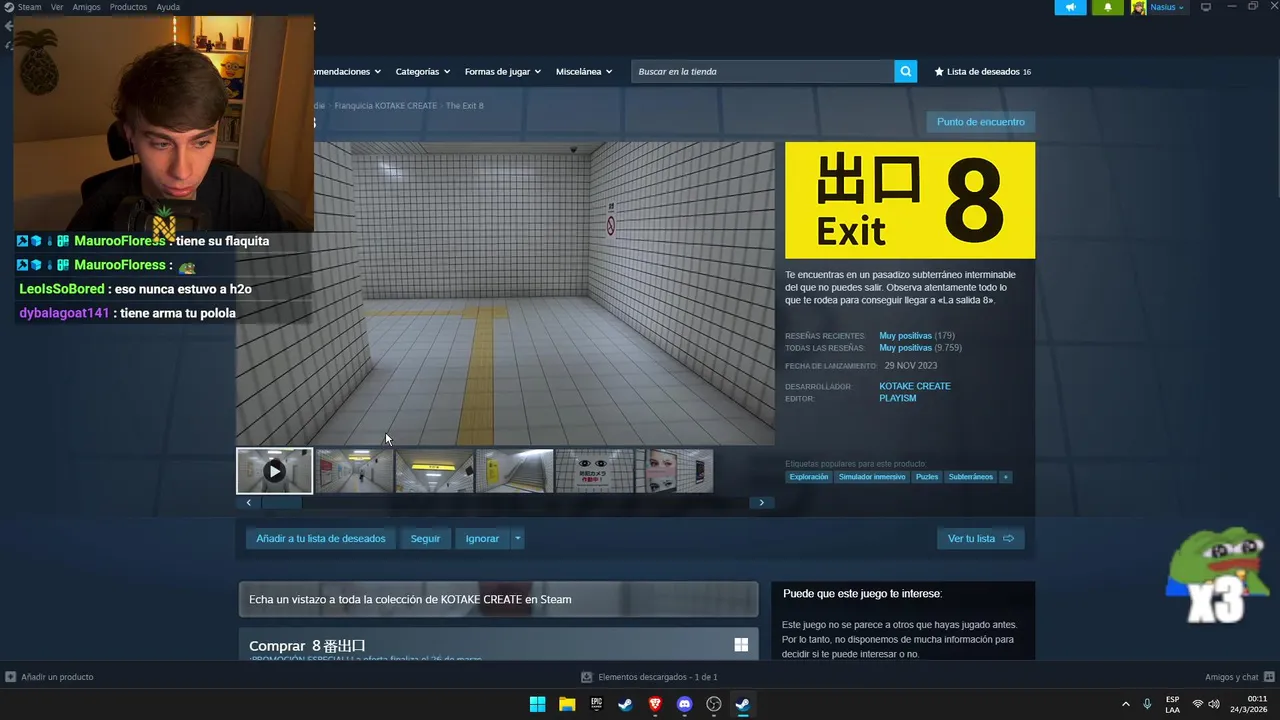Expand the Categorías dropdown
Viewport: 1280px width, 720px height.
[x=422, y=71]
